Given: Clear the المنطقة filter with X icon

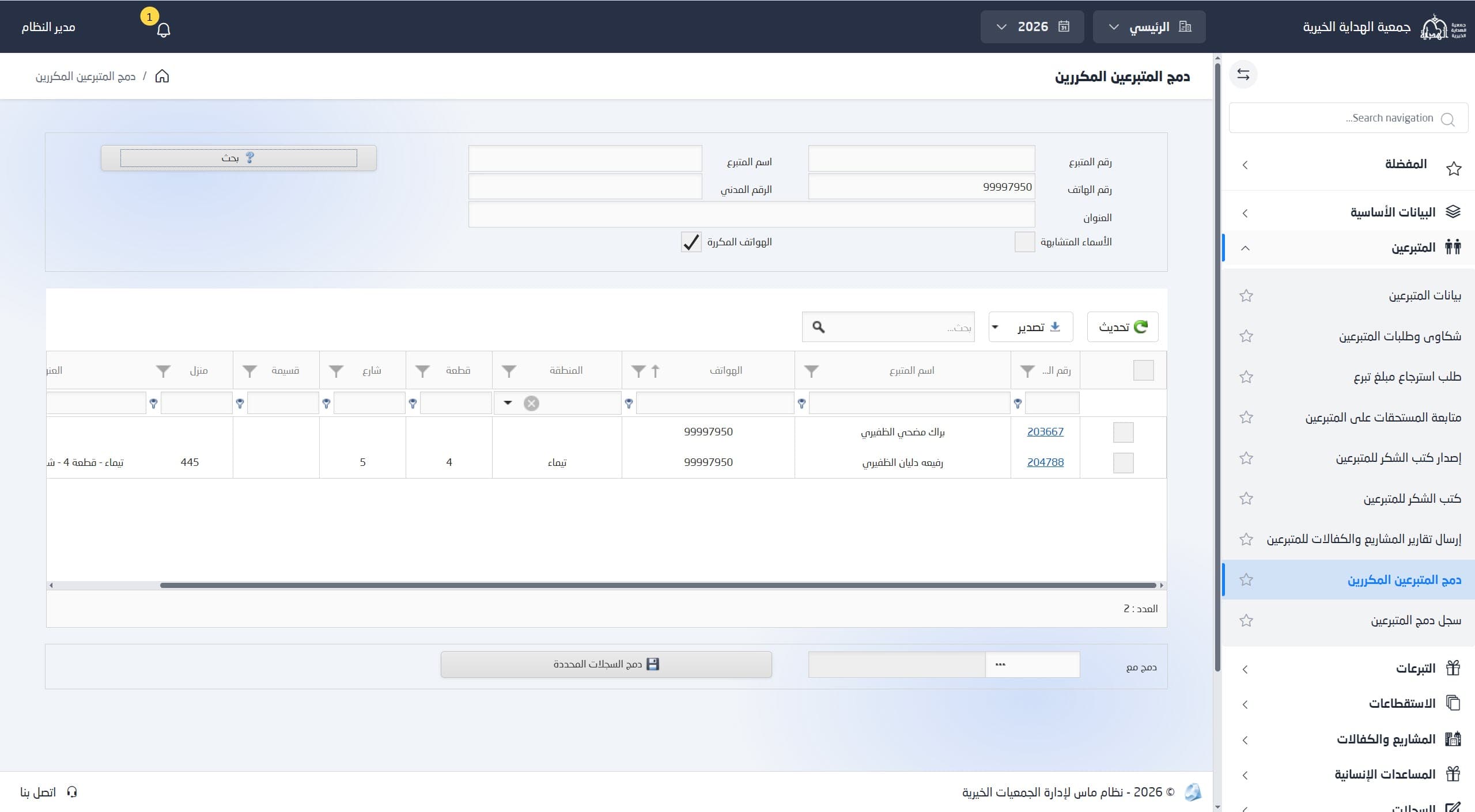Looking at the screenshot, I should click(x=531, y=403).
